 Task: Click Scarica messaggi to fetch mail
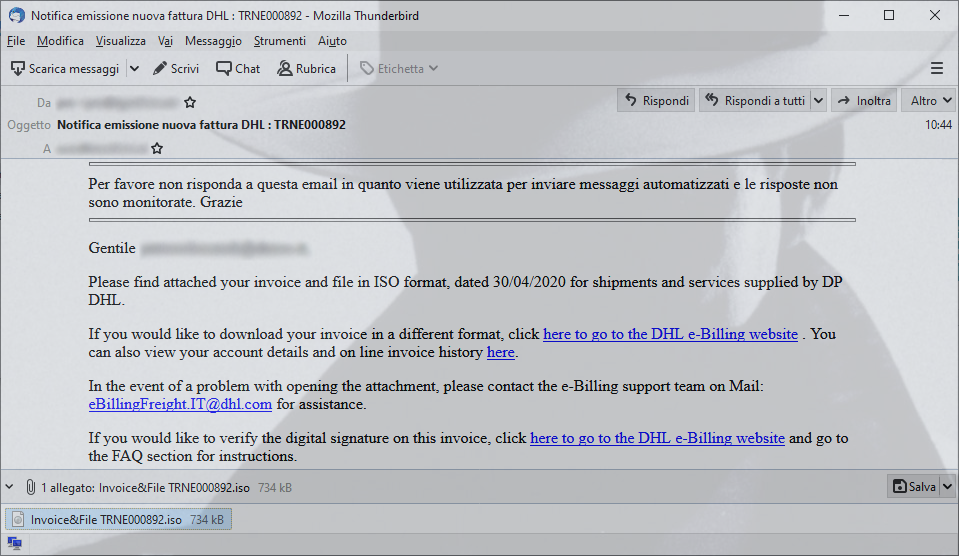pyautogui.click(x=65, y=69)
